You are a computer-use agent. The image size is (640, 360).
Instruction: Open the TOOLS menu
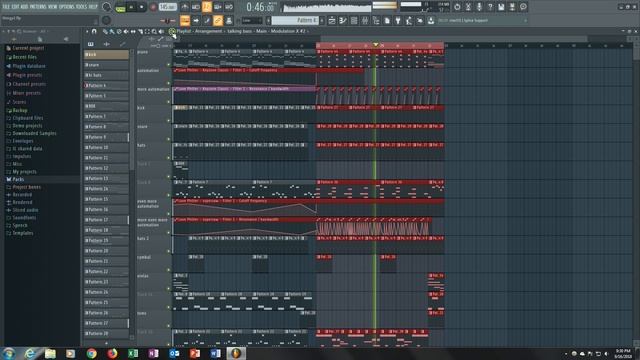point(82,7)
